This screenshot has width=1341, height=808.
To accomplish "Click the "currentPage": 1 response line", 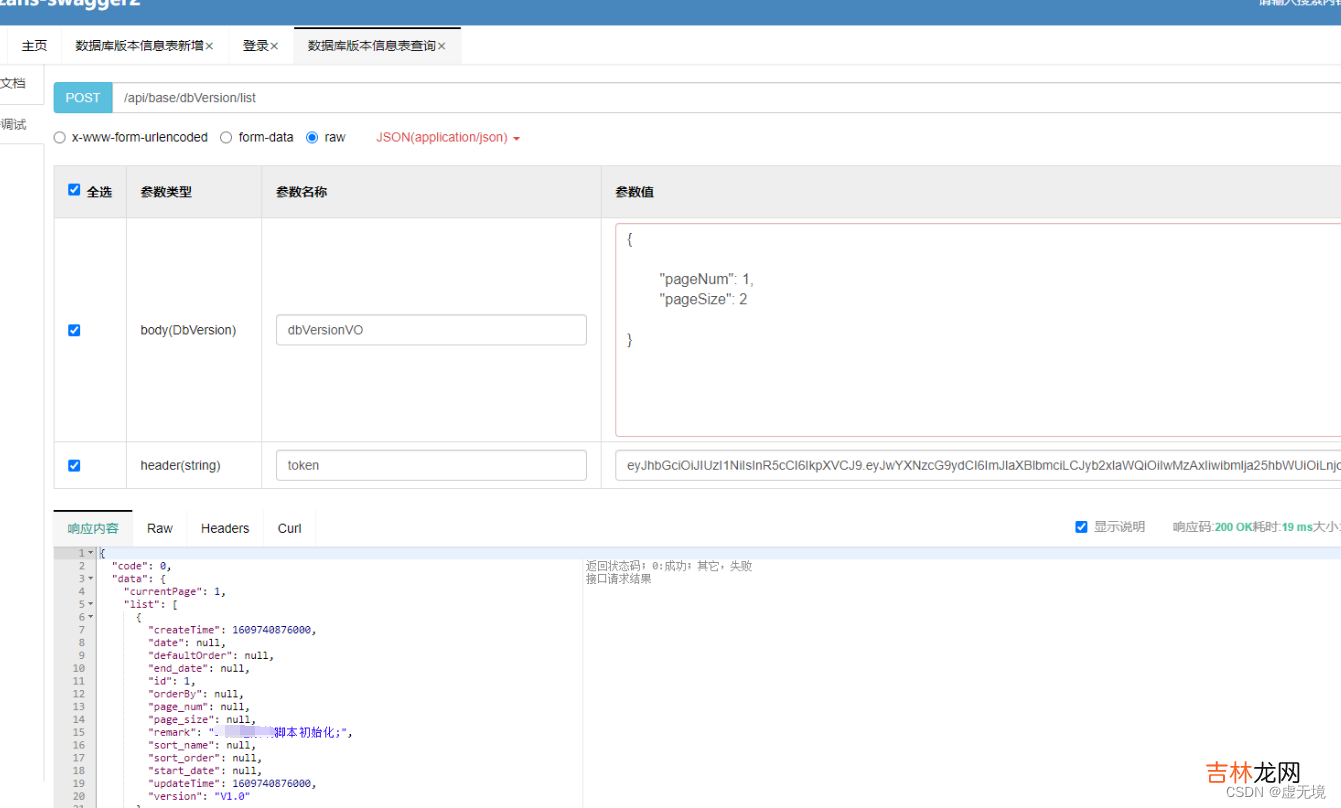I will (175, 591).
